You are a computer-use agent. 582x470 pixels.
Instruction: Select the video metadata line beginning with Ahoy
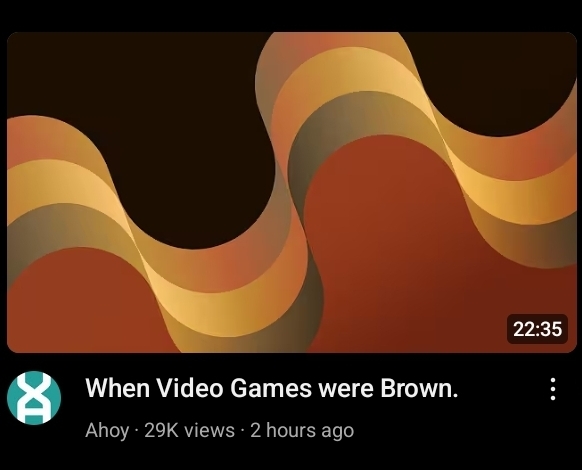219,431
